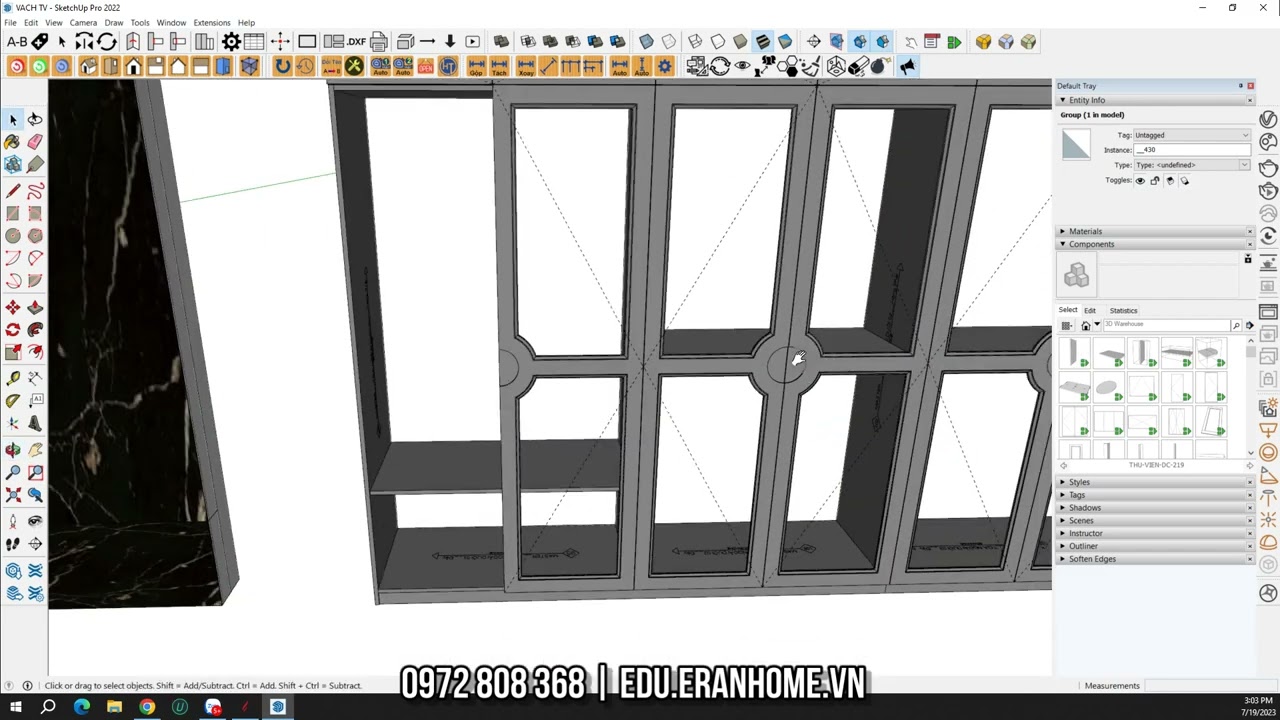The height and width of the screenshot is (720, 1280).
Task: Expand the Materials panel
Action: click(1062, 231)
